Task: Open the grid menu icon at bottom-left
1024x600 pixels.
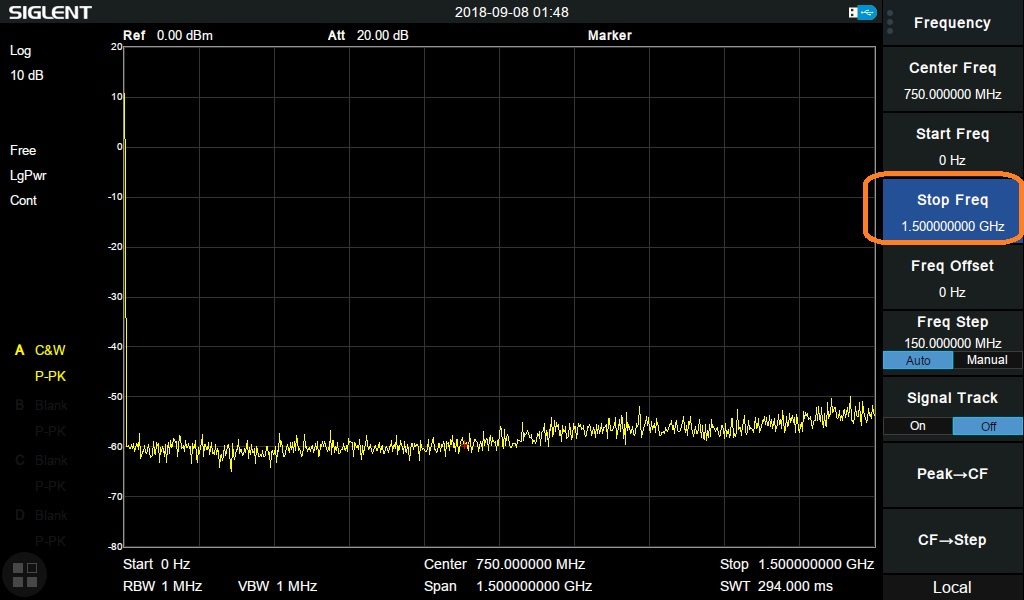Action: [x=24, y=574]
